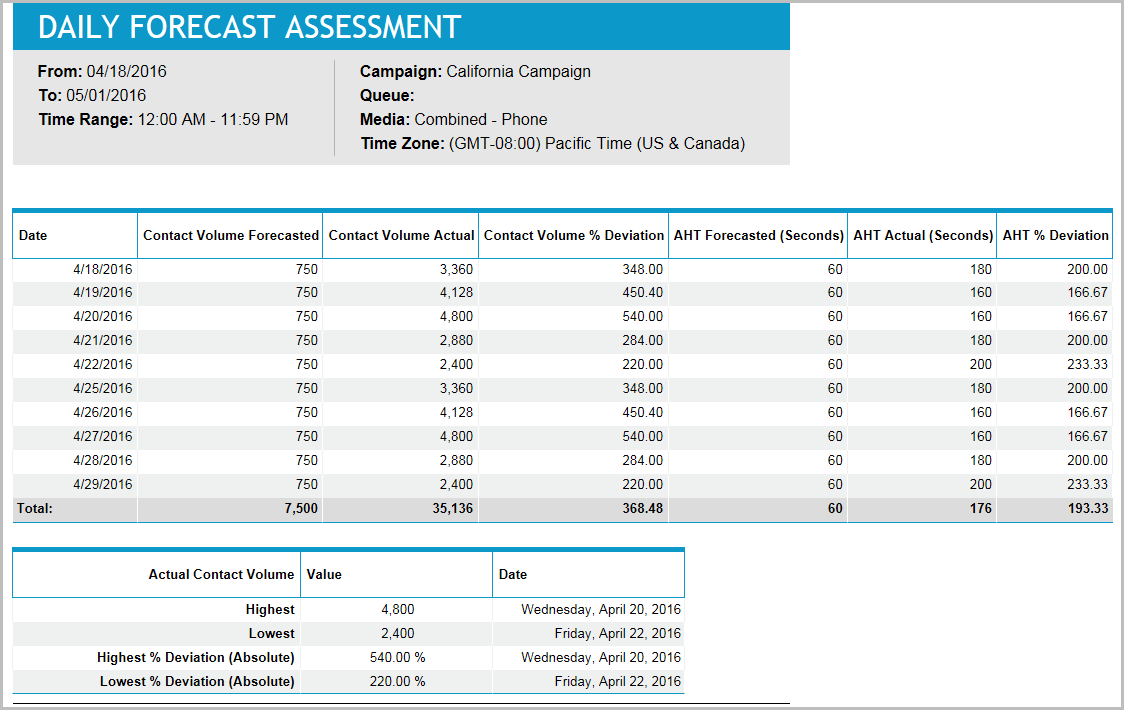1124x710 pixels.
Task: Click the AHT Forecasted (Seconds) header
Action: pyautogui.click(x=757, y=234)
